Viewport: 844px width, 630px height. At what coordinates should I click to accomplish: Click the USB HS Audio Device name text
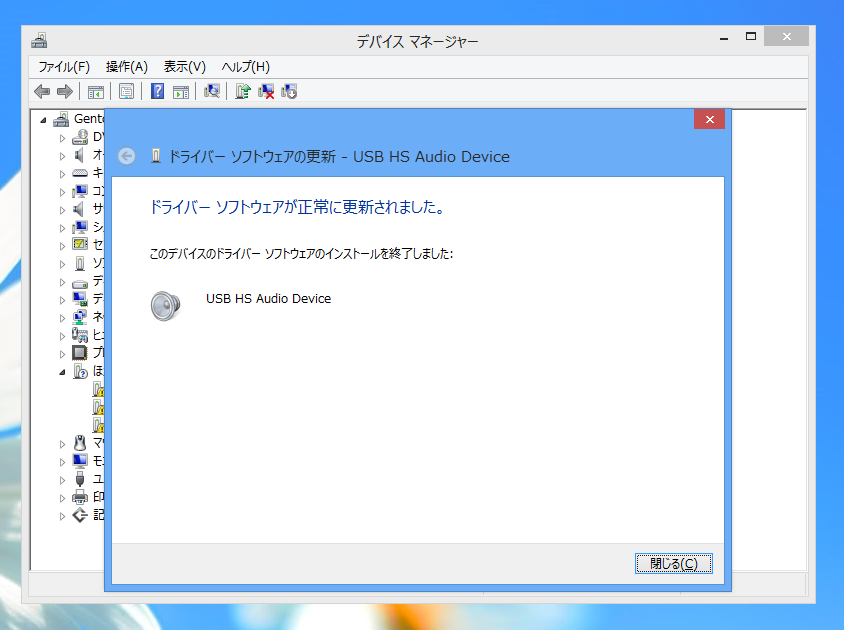pyautogui.click(x=268, y=299)
